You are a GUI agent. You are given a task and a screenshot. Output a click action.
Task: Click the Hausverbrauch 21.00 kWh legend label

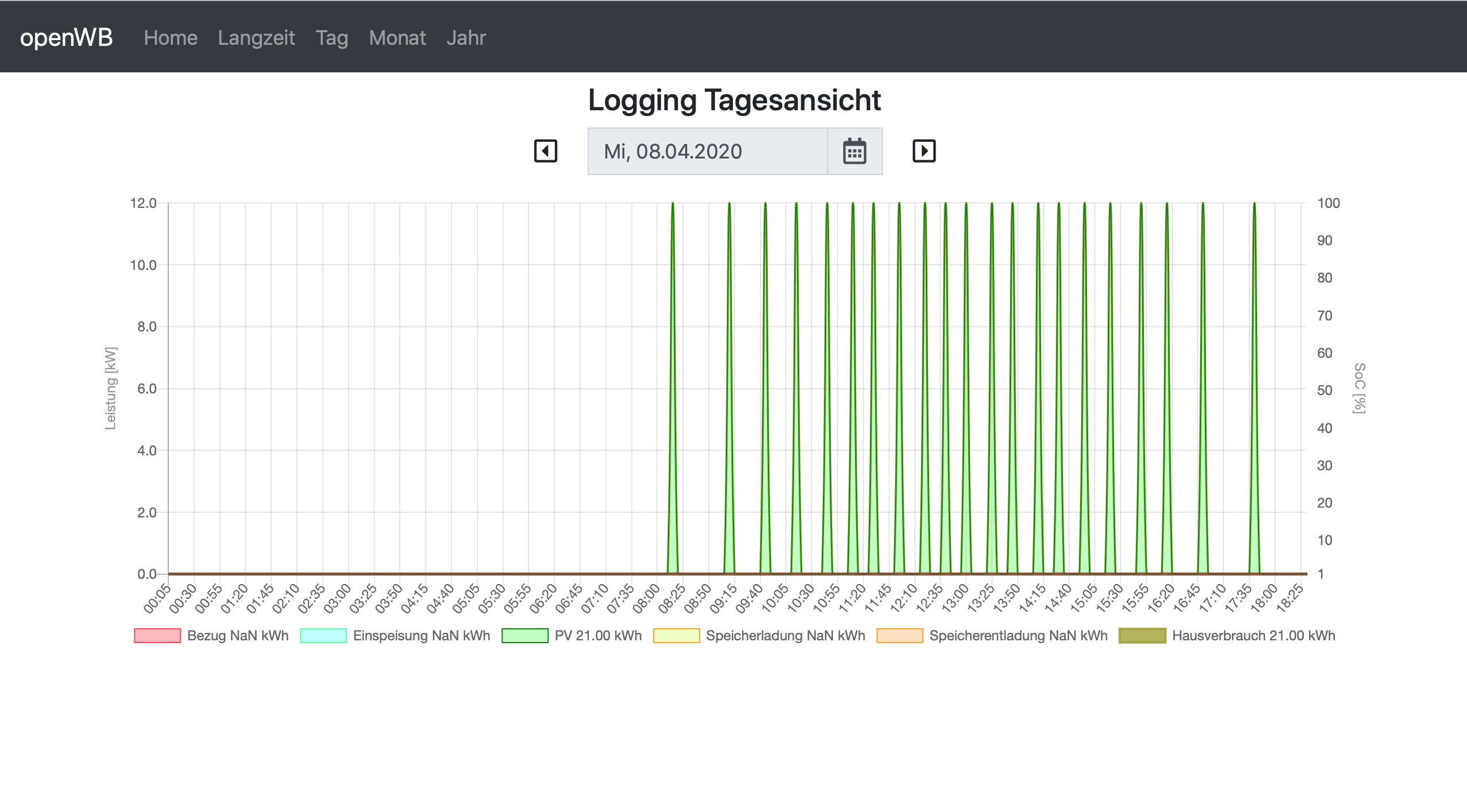pyautogui.click(x=1253, y=636)
